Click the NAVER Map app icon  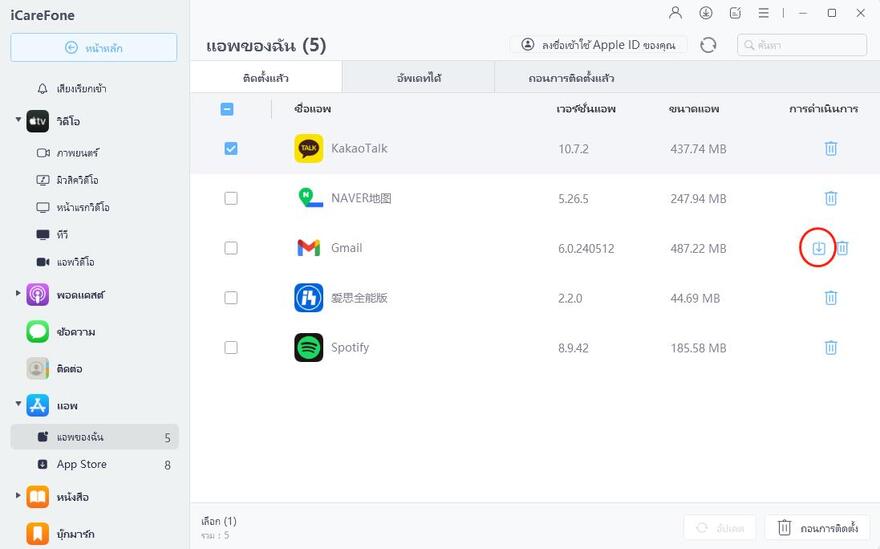[x=309, y=198]
